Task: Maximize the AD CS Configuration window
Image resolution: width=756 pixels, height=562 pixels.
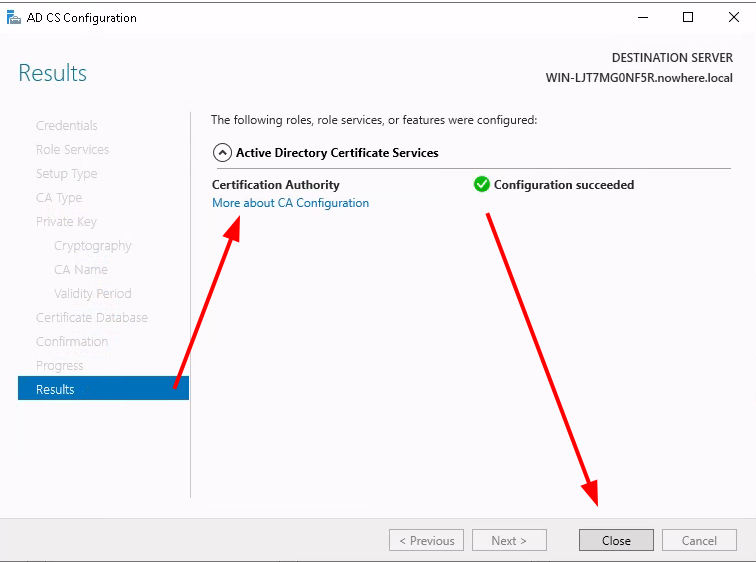Action: pos(688,17)
